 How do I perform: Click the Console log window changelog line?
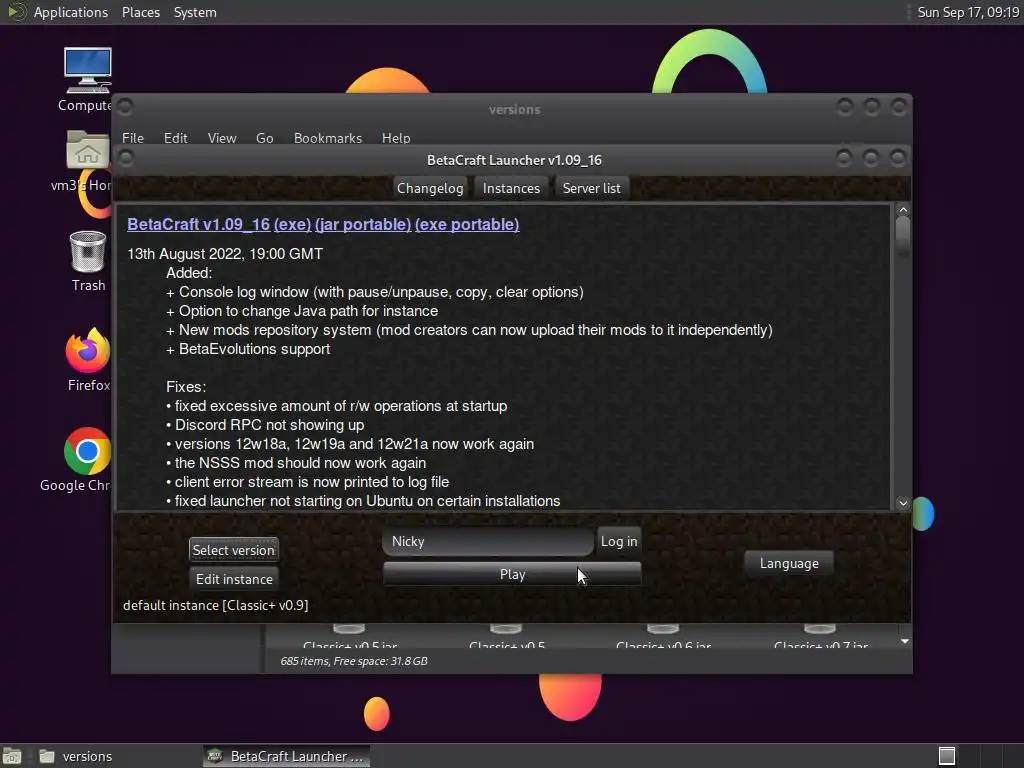pyautogui.click(x=375, y=292)
